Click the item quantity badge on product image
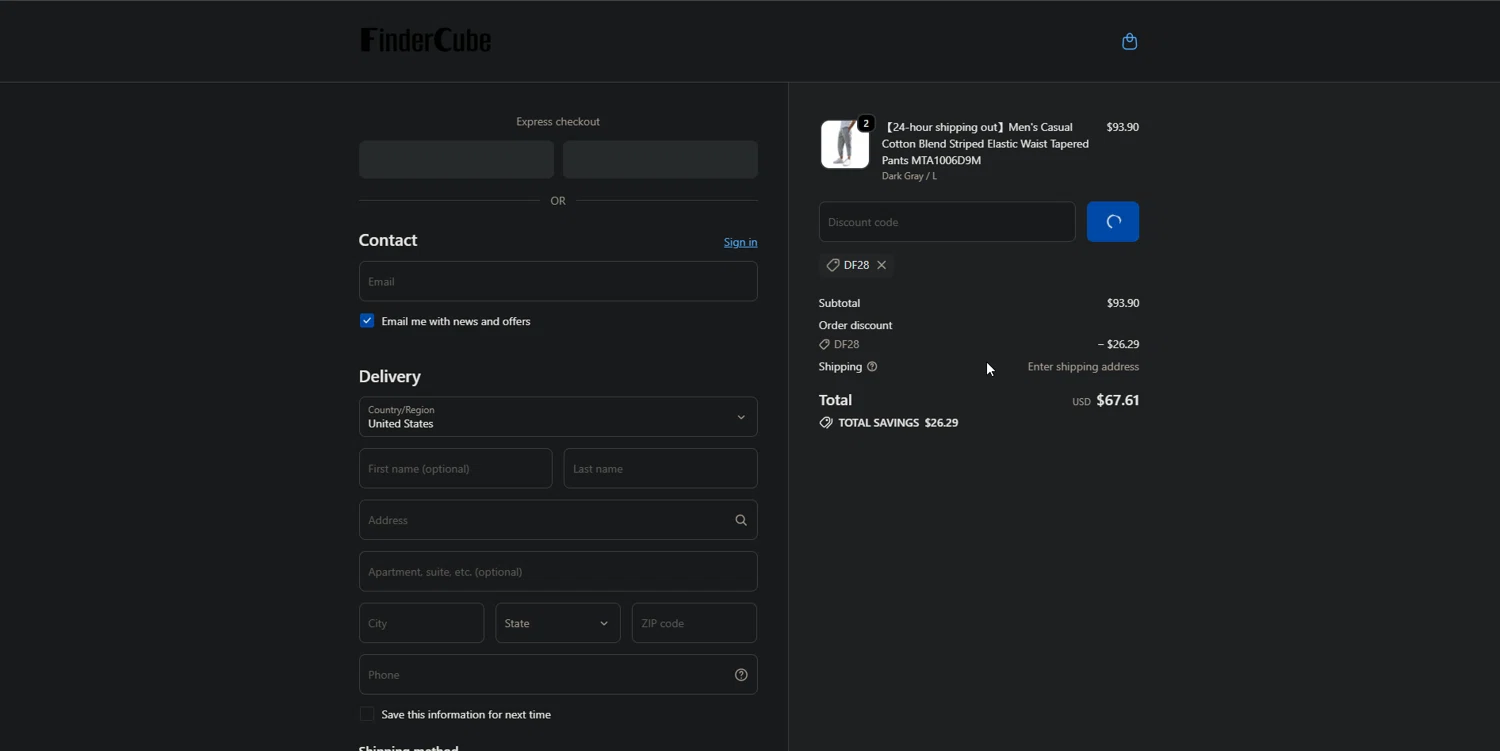 tap(866, 124)
